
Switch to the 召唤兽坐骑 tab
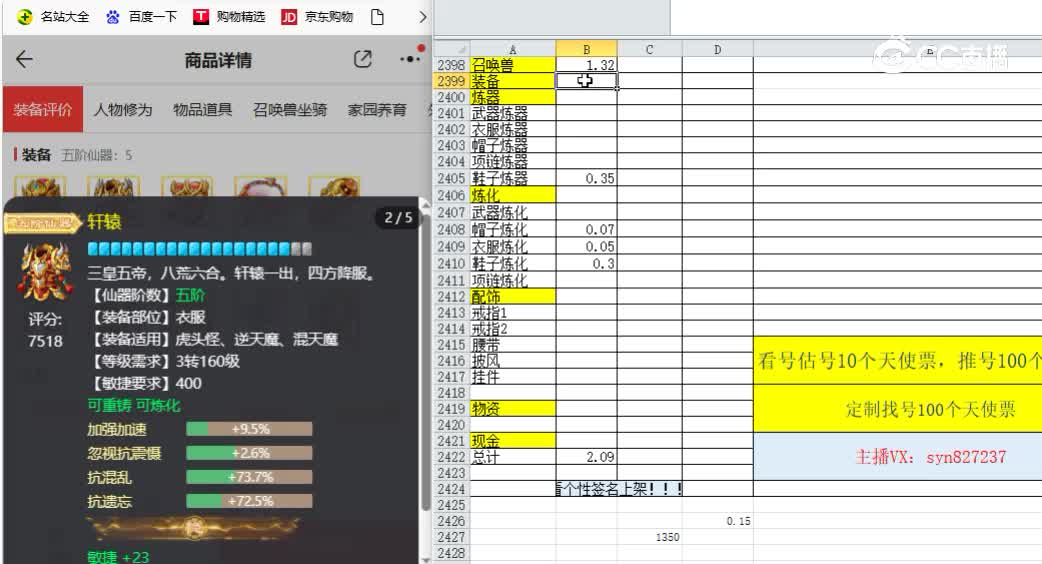click(x=290, y=110)
